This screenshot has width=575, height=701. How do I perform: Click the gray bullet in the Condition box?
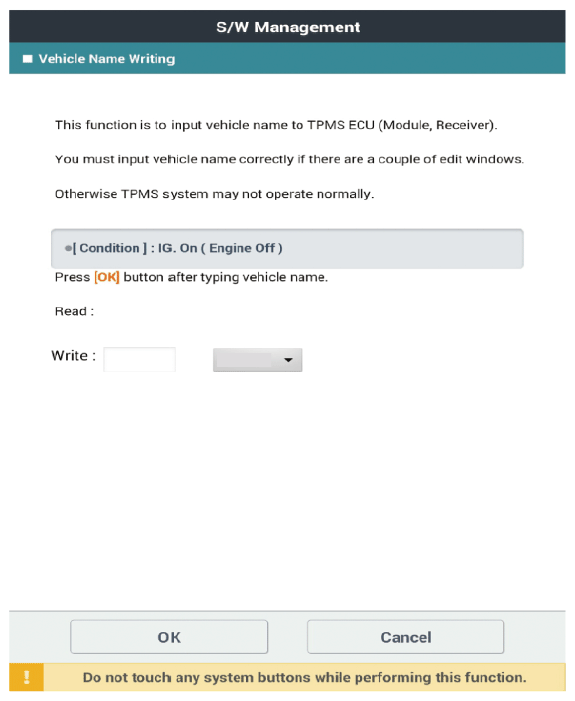pyautogui.click(x=68, y=248)
